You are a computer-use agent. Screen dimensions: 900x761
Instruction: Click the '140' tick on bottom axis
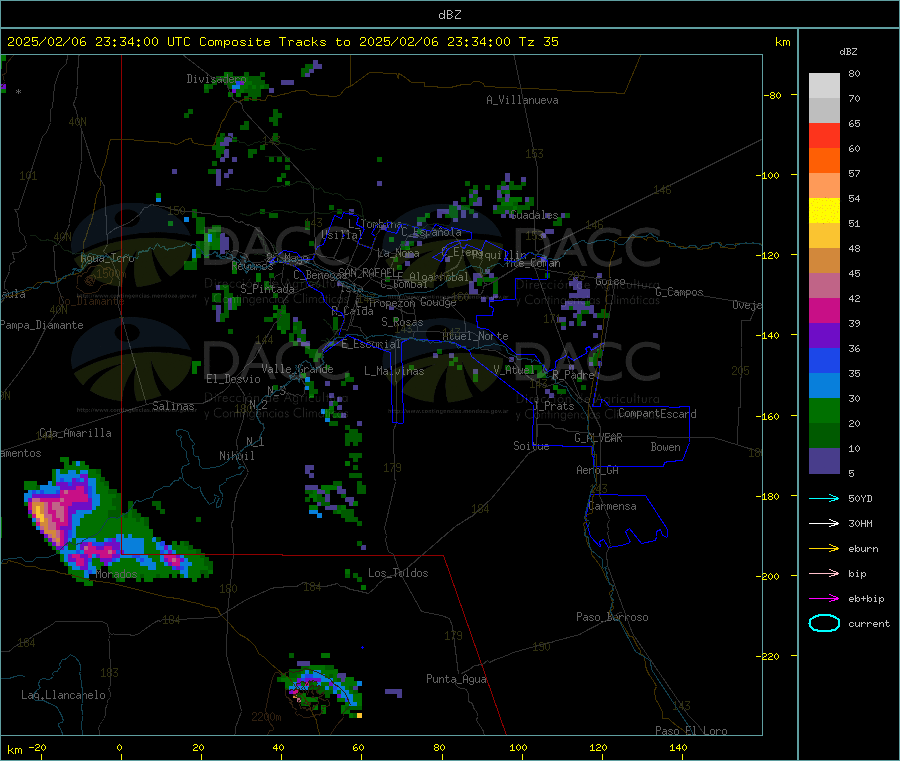[678, 747]
